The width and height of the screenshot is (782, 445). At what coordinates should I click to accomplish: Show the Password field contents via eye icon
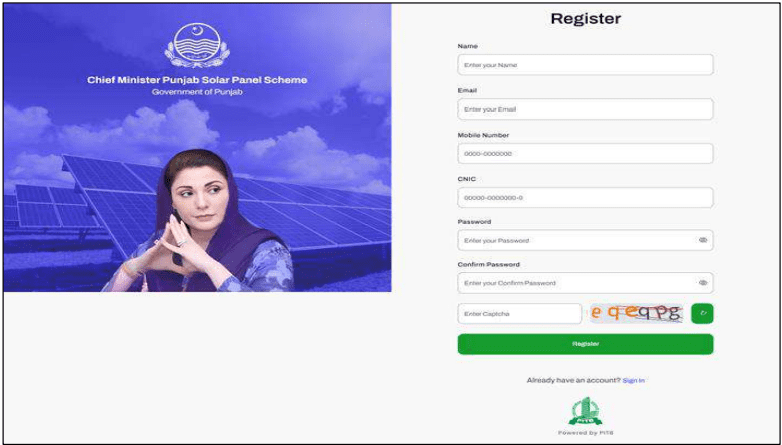[x=703, y=240]
